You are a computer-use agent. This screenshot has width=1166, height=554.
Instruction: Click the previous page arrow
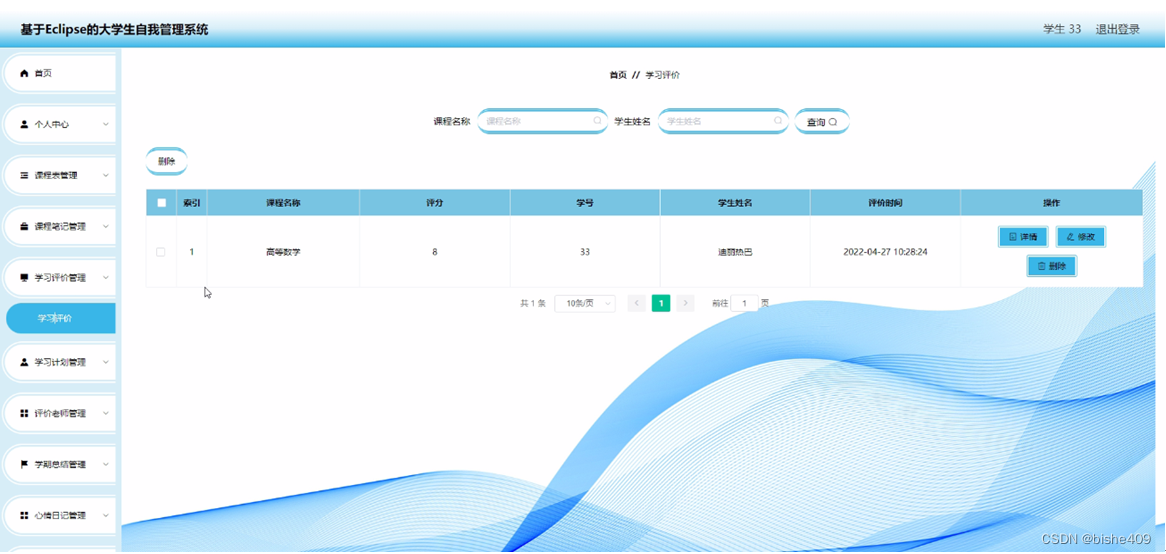click(x=637, y=303)
